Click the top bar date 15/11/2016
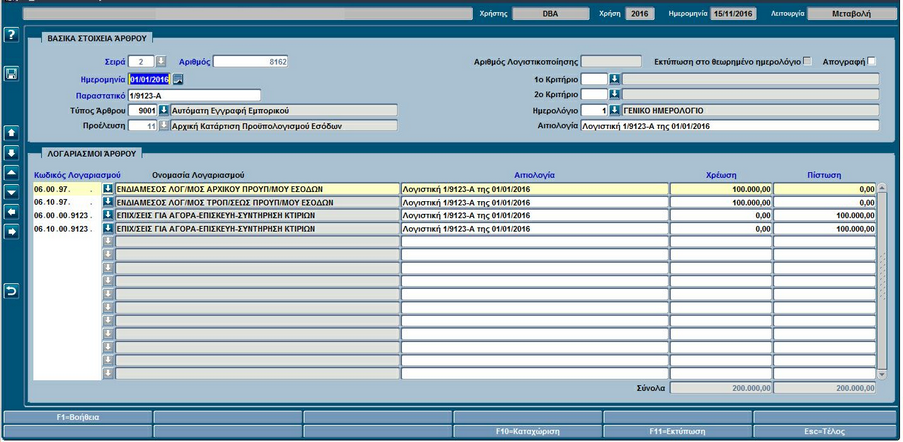This screenshot has width=903, height=442. [x=733, y=14]
